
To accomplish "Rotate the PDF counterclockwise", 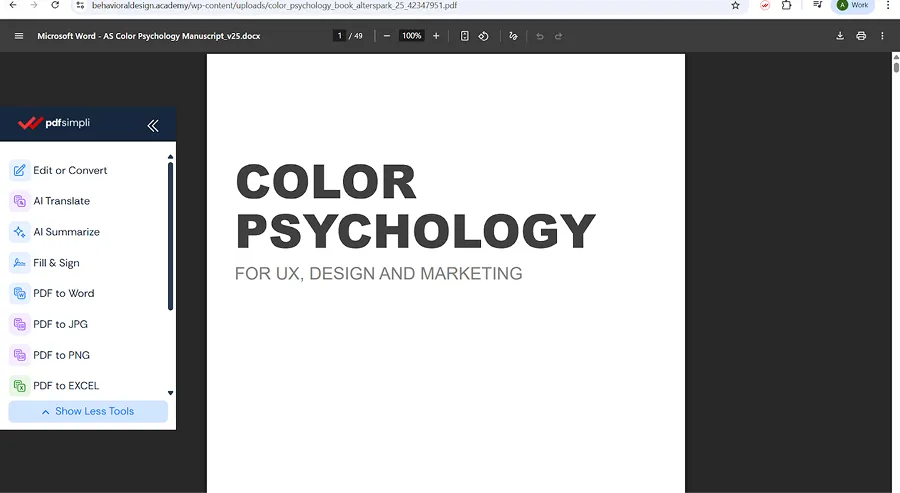I will (x=483, y=36).
